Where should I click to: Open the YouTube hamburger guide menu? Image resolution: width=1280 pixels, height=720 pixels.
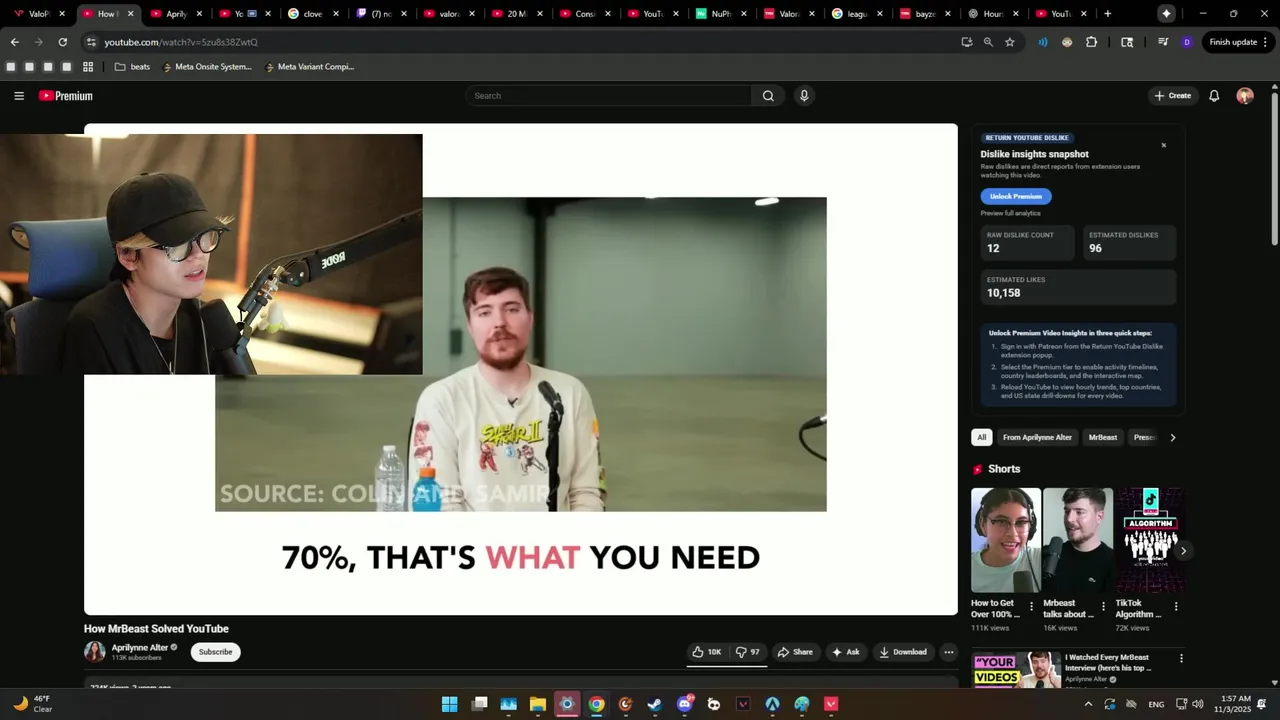[x=19, y=96]
